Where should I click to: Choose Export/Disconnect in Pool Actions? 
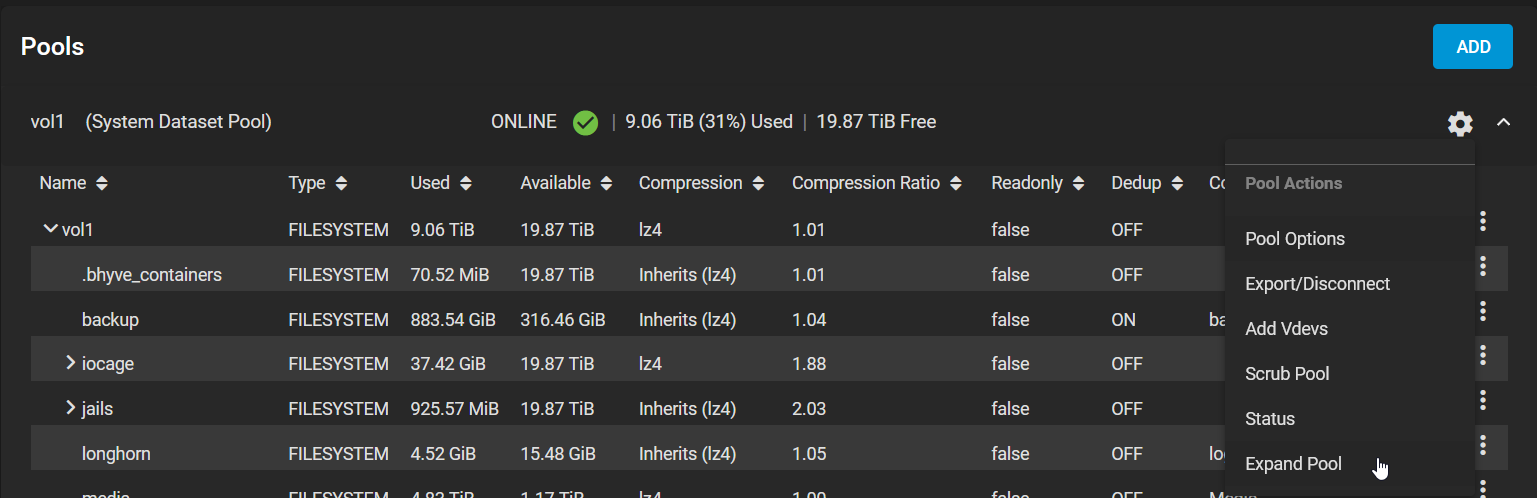point(1317,284)
